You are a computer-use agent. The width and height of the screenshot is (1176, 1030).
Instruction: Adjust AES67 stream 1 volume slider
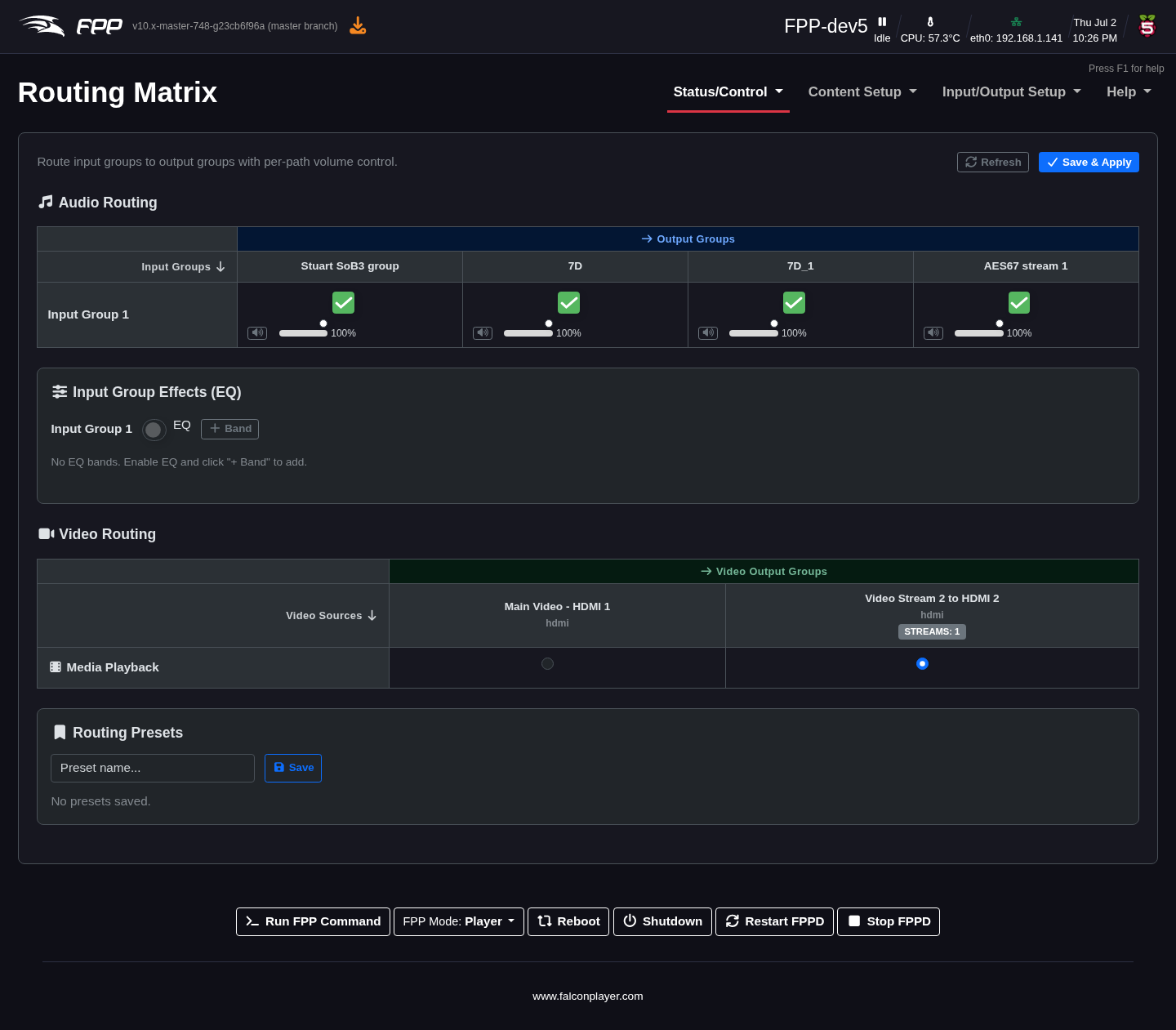click(979, 332)
